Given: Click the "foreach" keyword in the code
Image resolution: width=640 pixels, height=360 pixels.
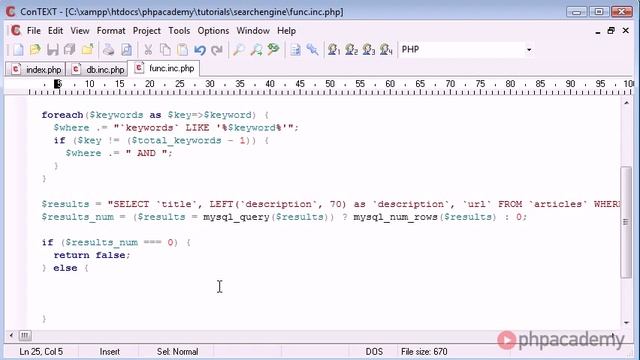Looking at the screenshot, I should [x=62, y=115].
